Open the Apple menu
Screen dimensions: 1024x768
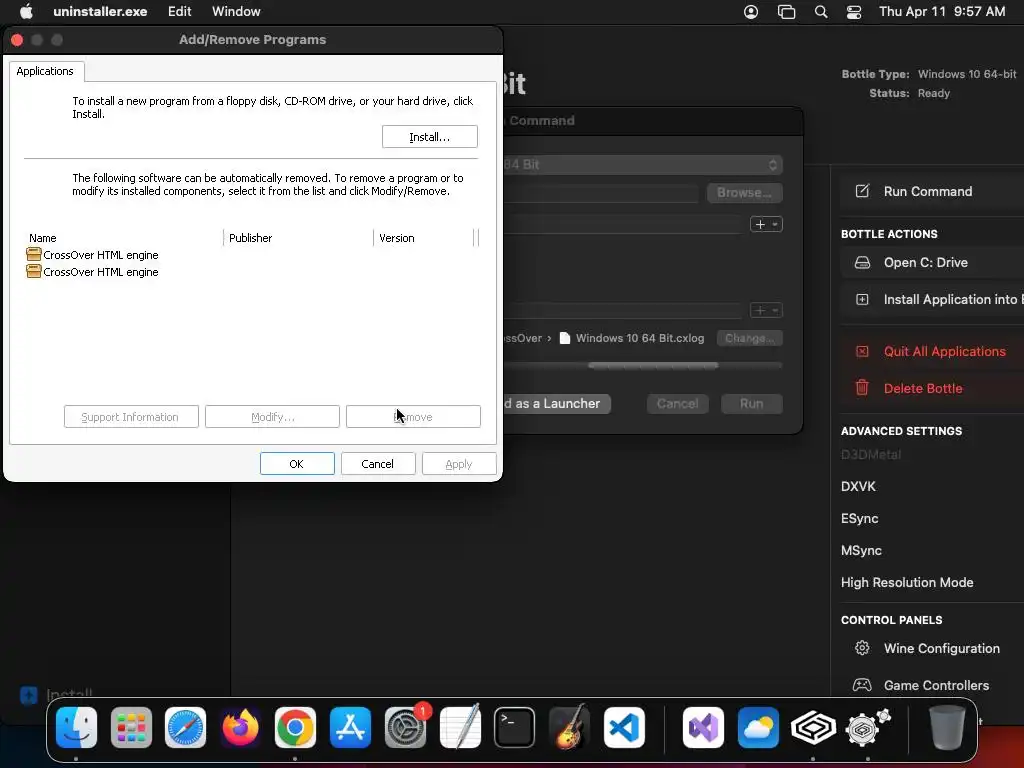26,11
